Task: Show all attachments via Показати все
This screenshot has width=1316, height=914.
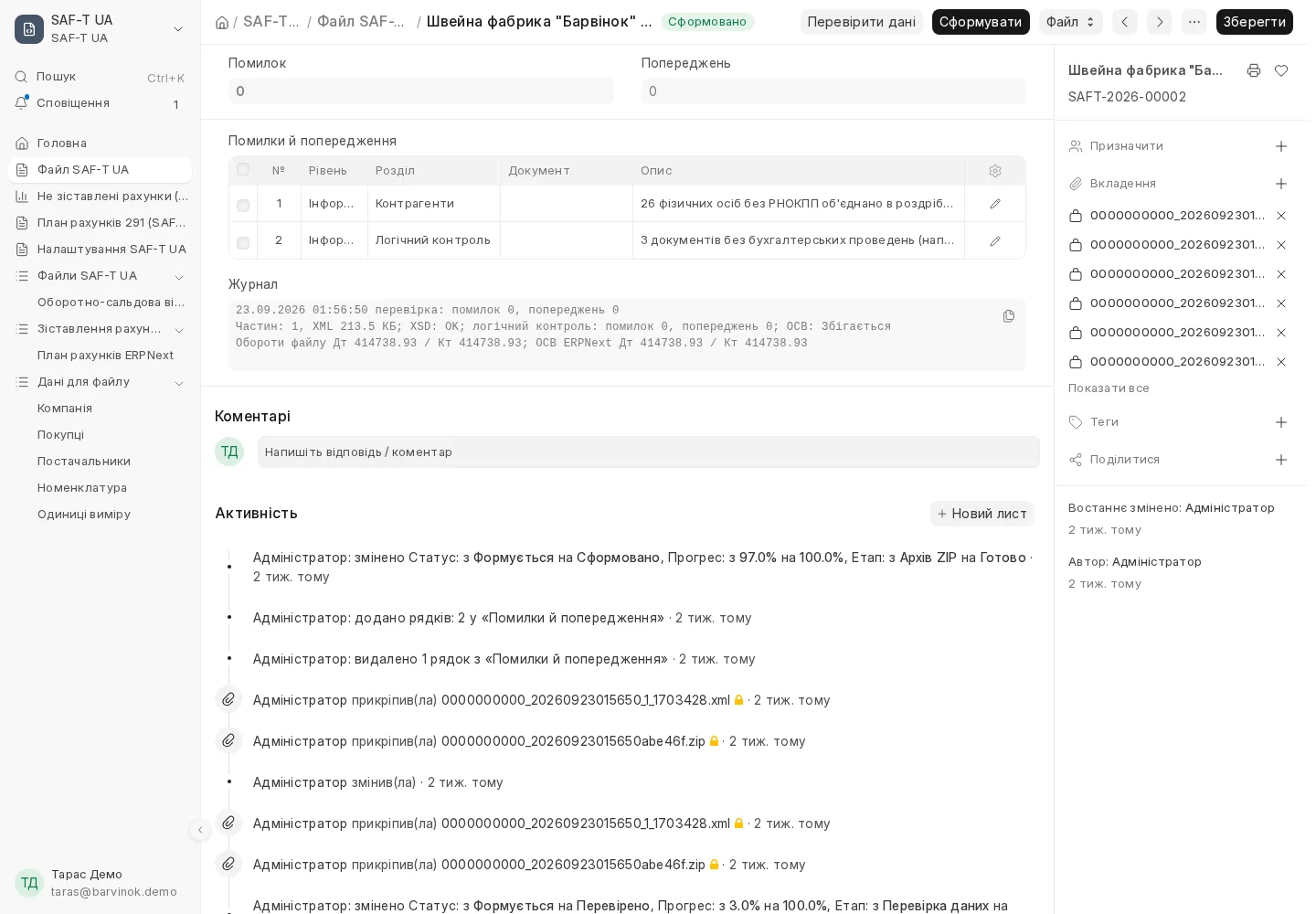Action: coord(1109,388)
